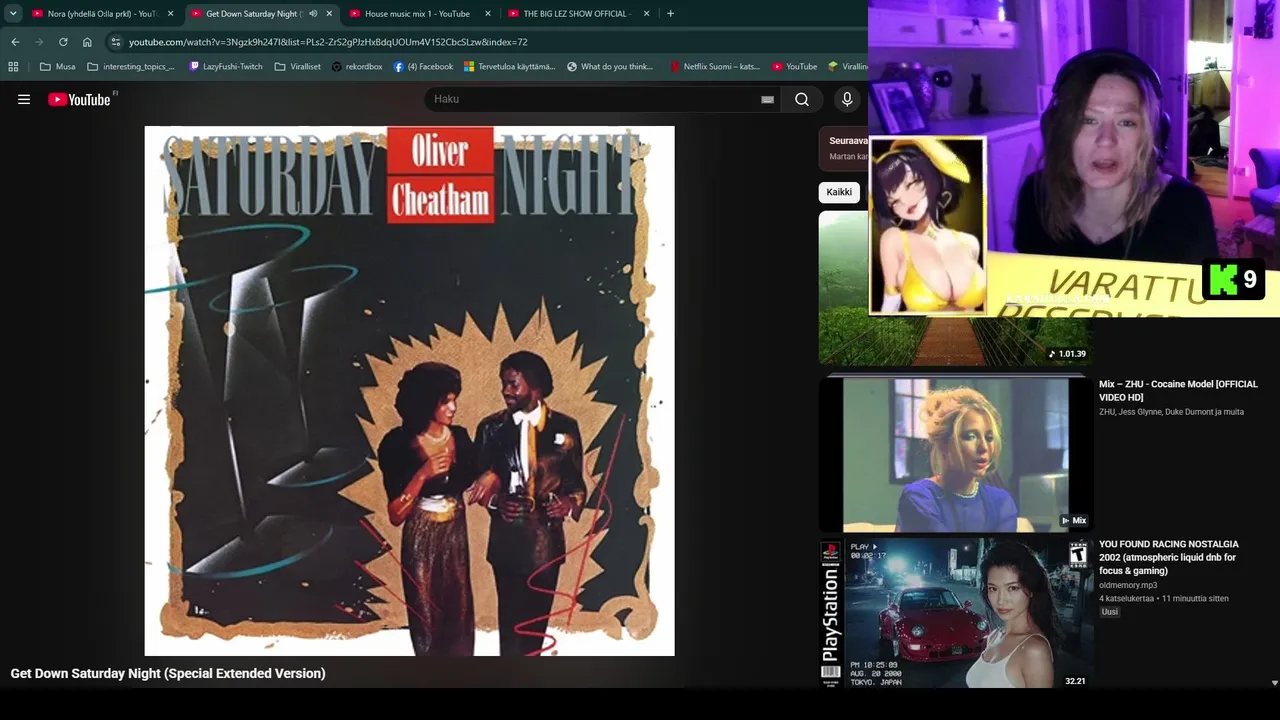1280x720 pixels.
Task: Open a new browser tab
Action: click(670, 14)
